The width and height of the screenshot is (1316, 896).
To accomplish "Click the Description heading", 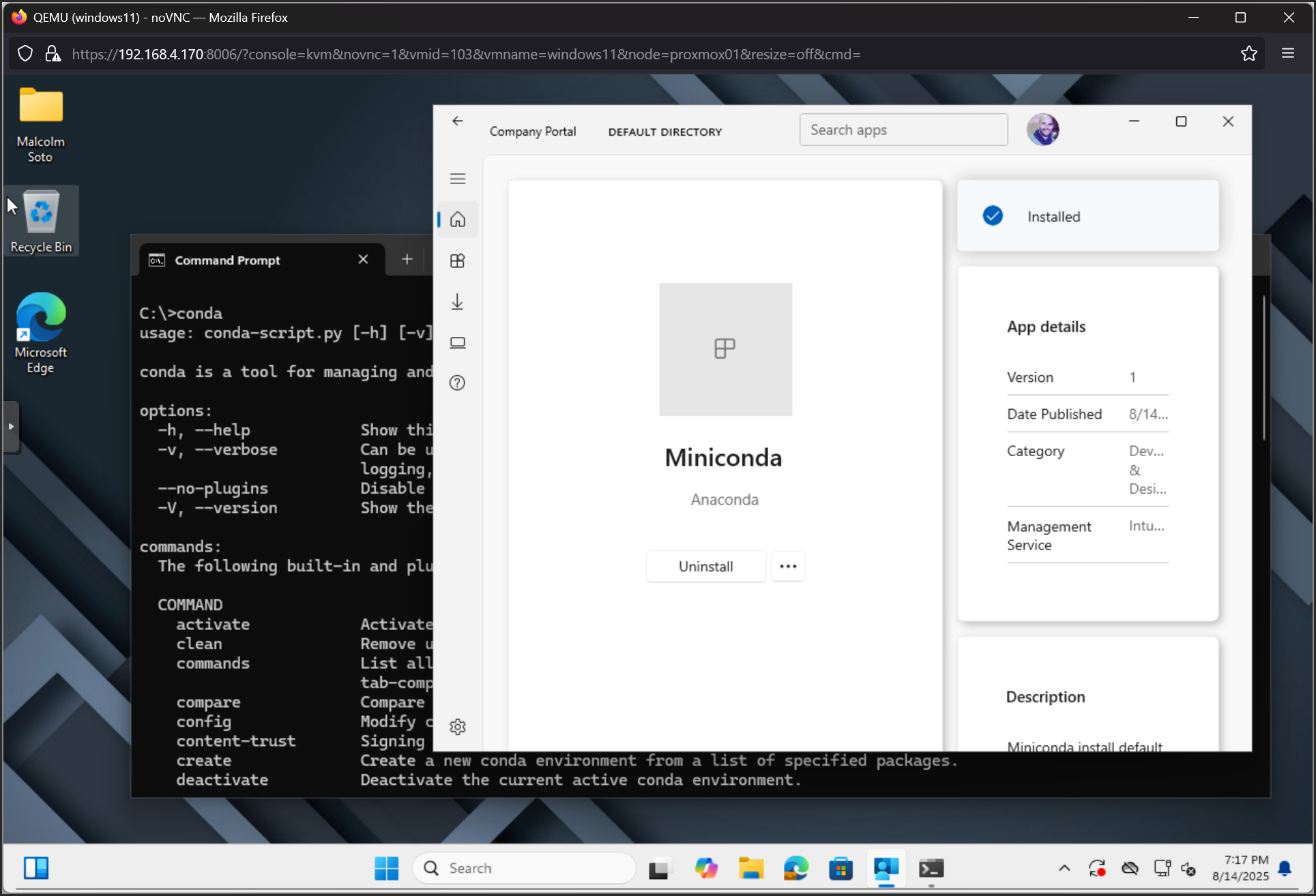I will 1045,697.
